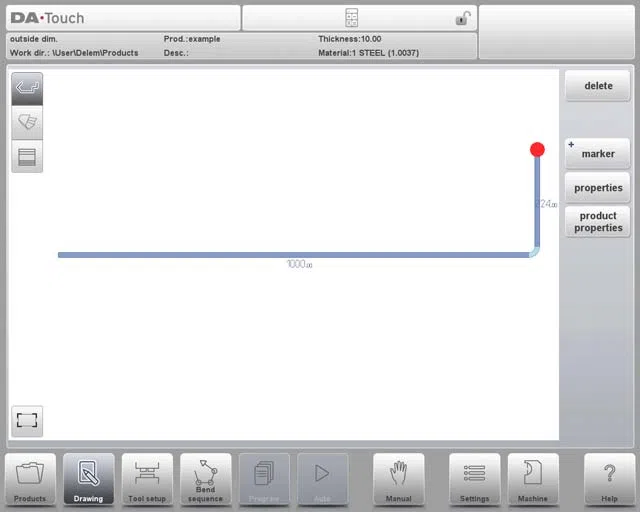Select the Drawing mode button
Screen dimensions: 640x512
pyautogui.click(x=89, y=479)
